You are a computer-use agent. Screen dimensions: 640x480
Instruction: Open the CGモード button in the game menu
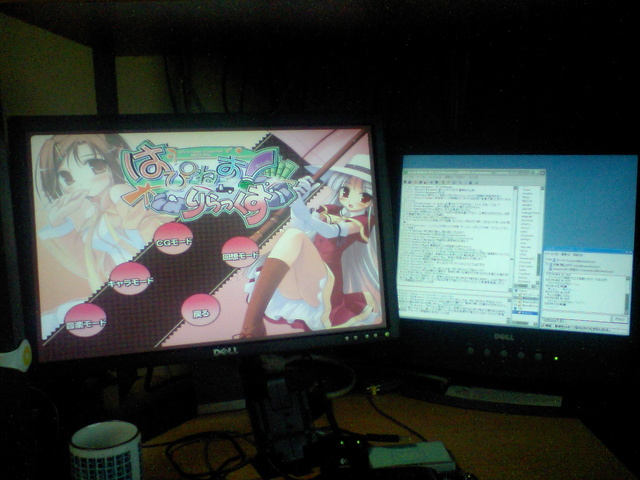coord(173,239)
